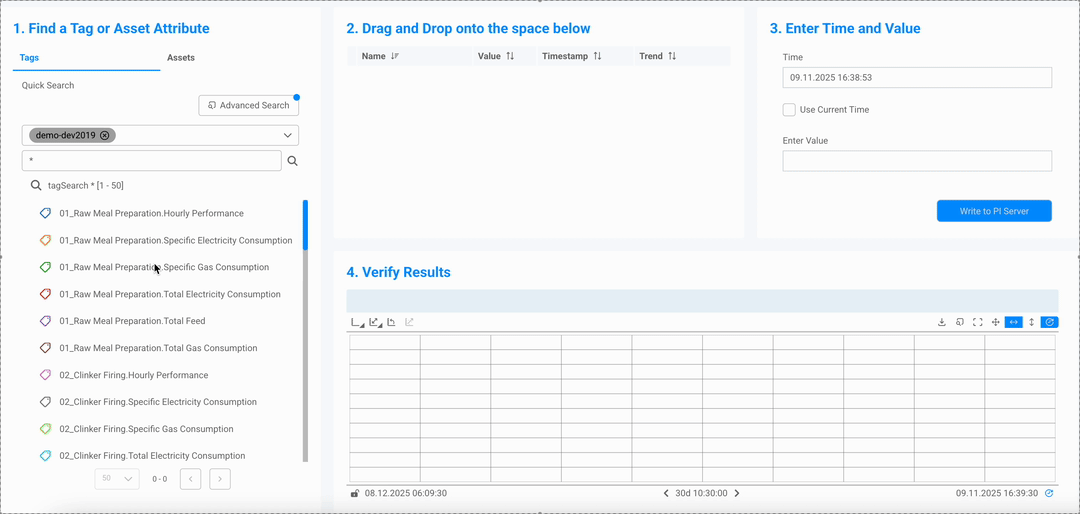Click the magnifier search icon beside tag filter
The height and width of the screenshot is (514, 1080).
click(x=293, y=161)
